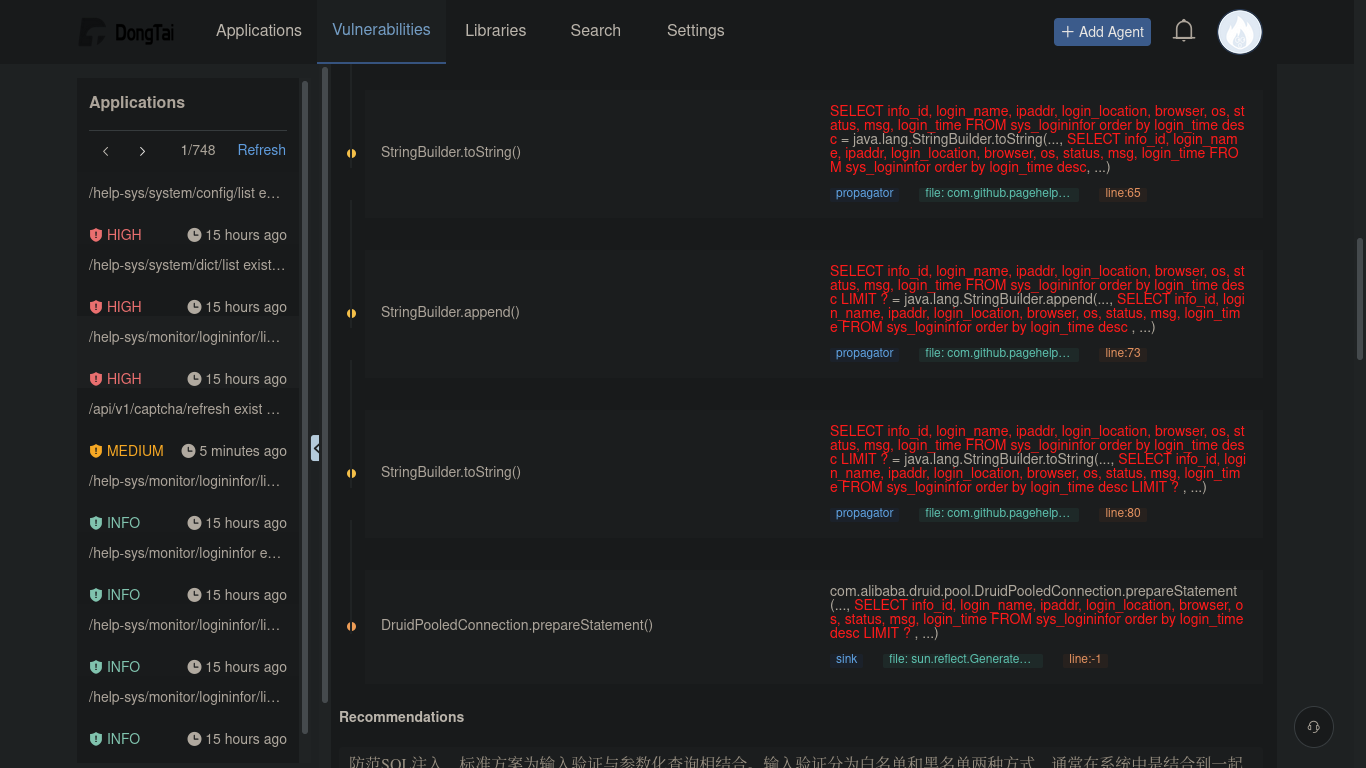Click the orange marker beside StringBuilder.append()
The width and height of the screenshot is (1366, 768).
click(351, 312)
